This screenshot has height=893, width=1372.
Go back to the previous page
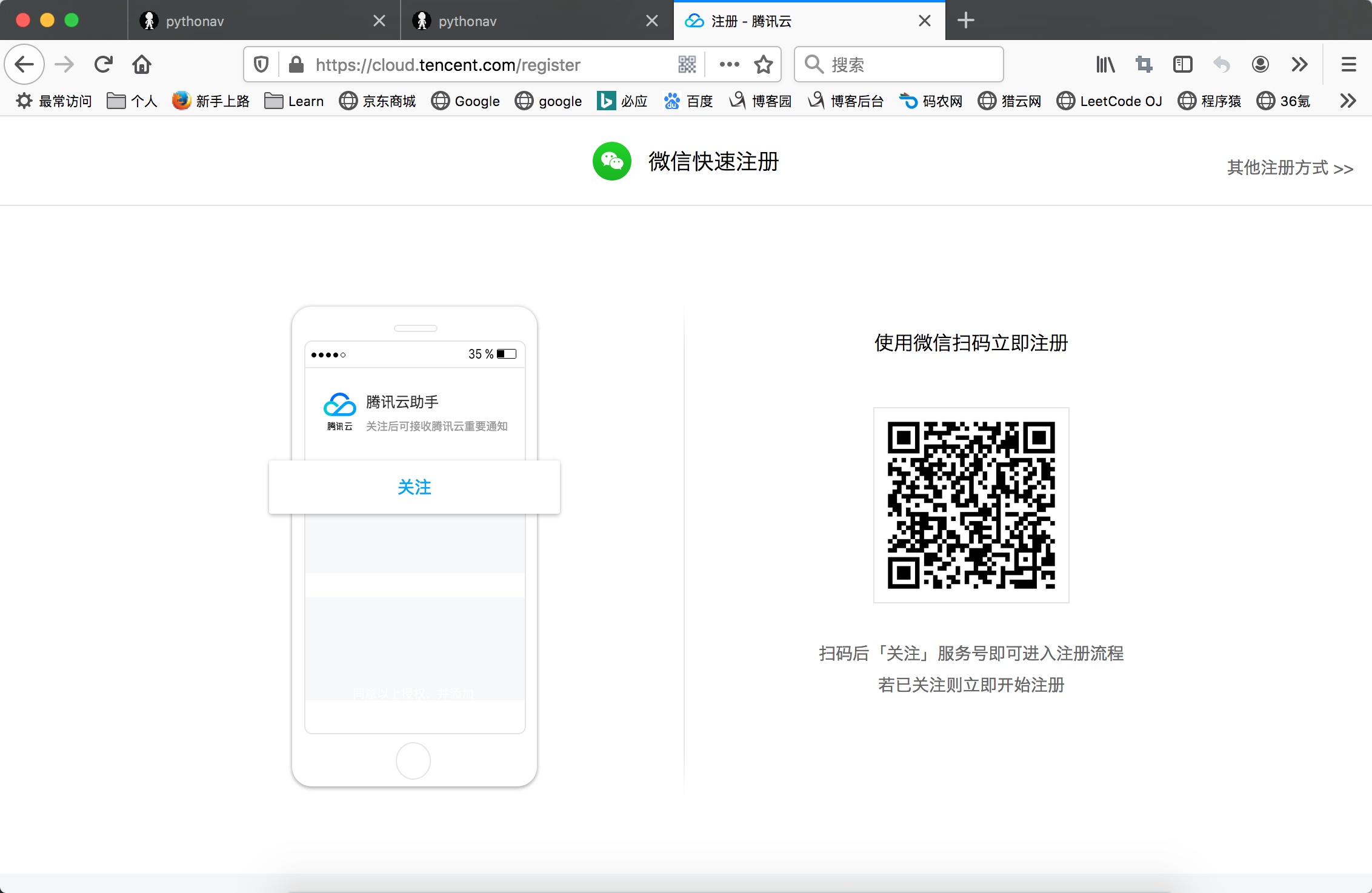tap(24, 64)
